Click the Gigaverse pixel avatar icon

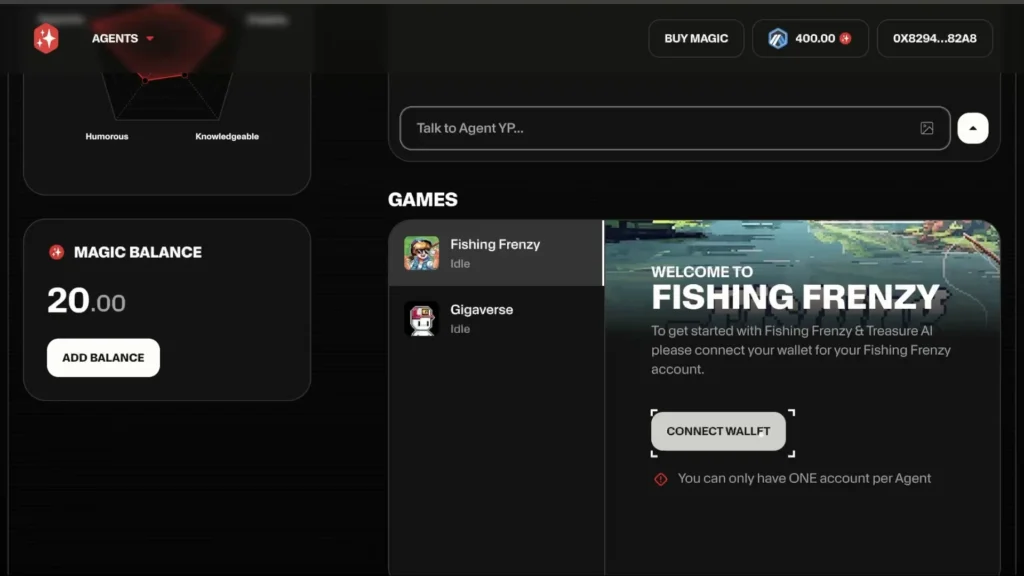click(421, 319)
